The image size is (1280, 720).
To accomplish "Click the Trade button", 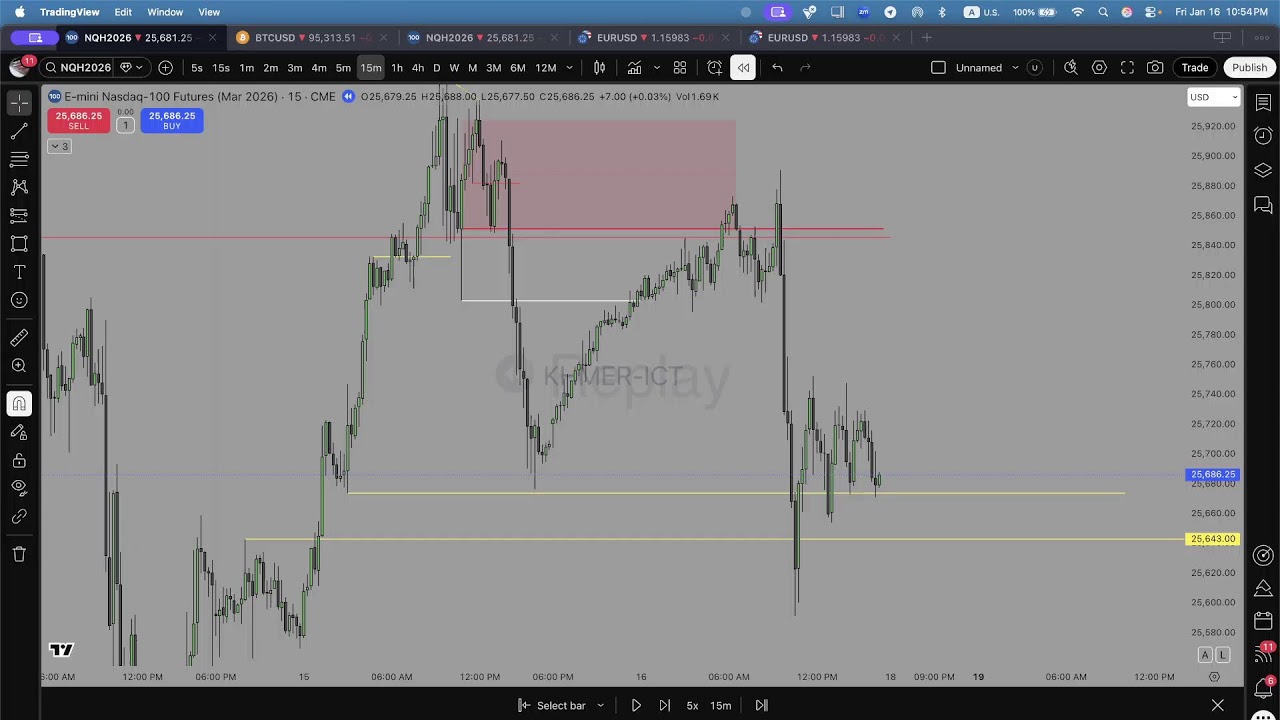I will tap(1195, 68).
